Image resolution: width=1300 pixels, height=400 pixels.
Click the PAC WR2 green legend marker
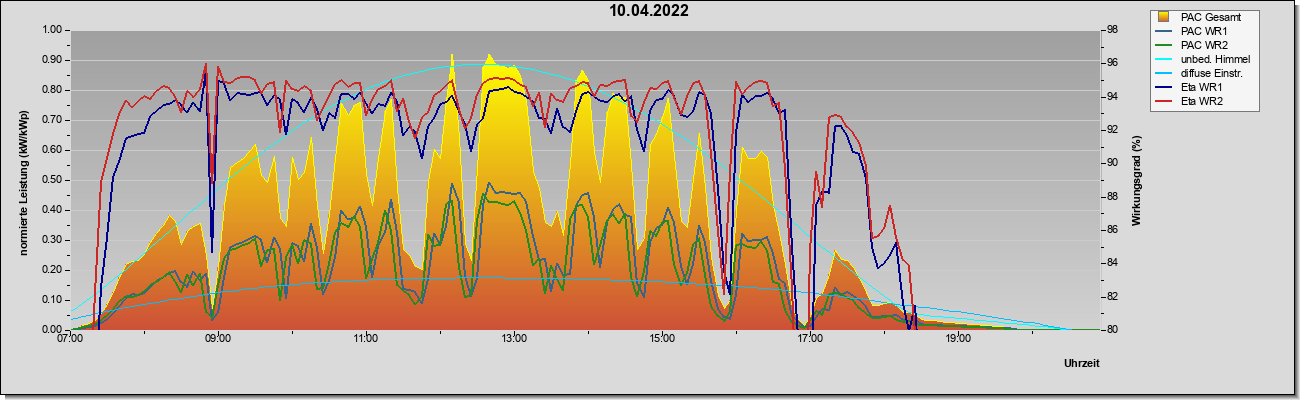point(1164,45)
